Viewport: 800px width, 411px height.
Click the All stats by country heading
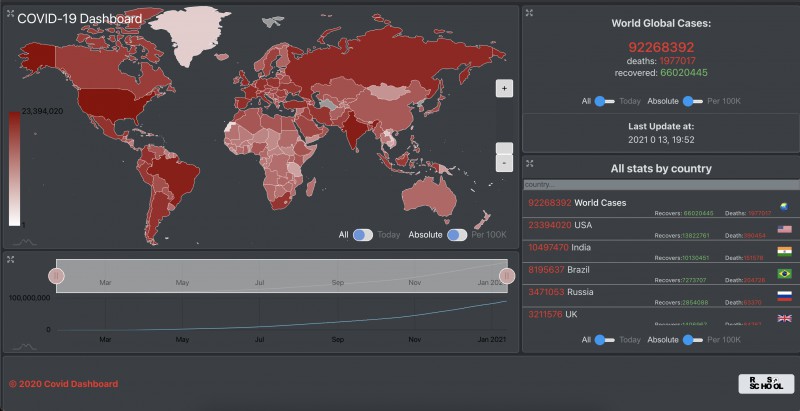click(661, 168)
